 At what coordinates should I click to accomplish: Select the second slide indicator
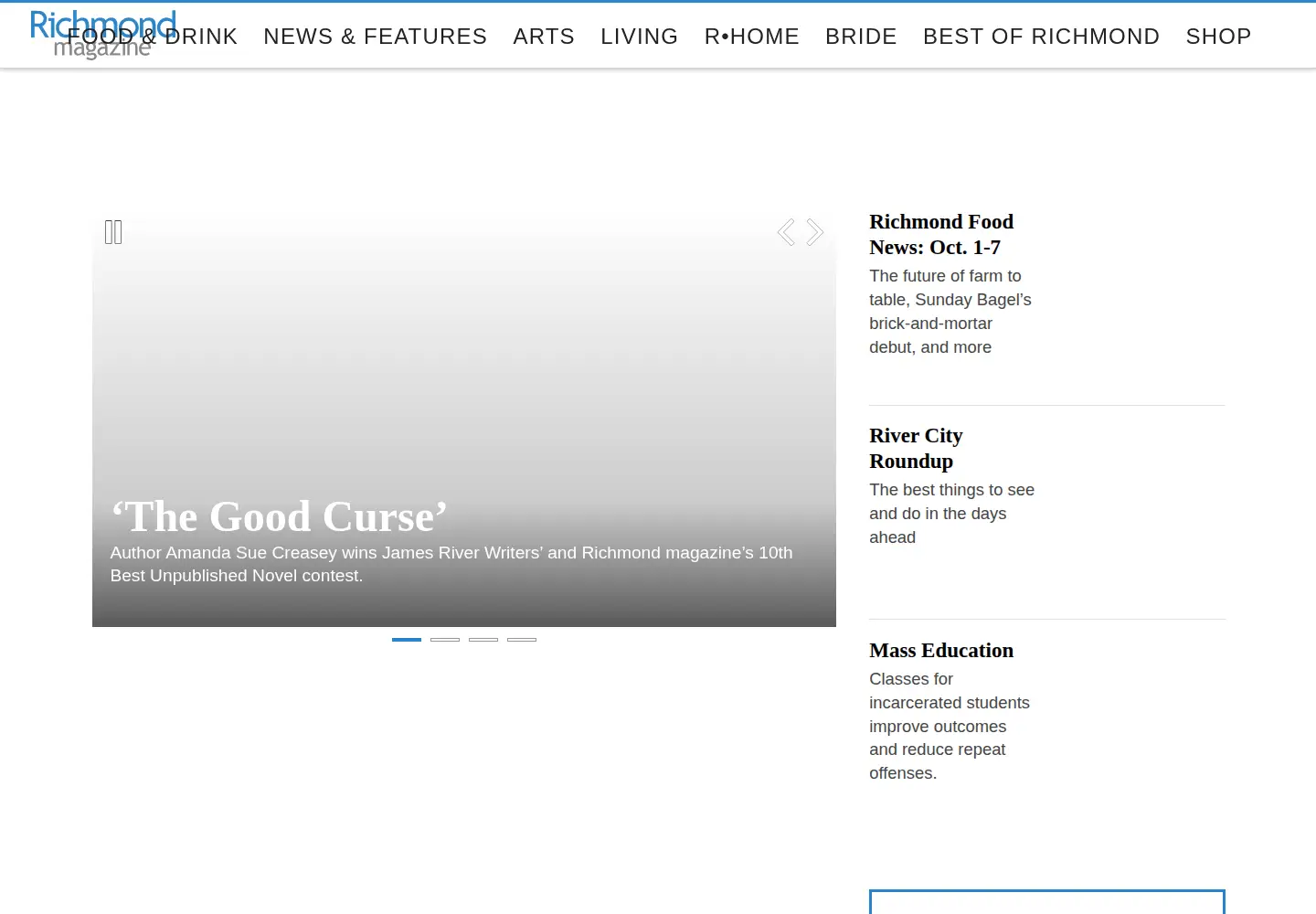pyautogui.click(x=445, y=640)
